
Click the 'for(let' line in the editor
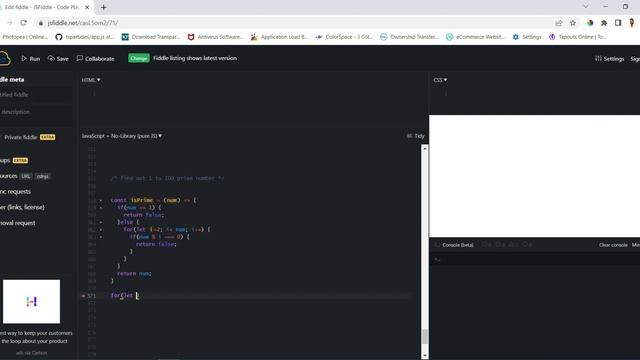(x=124, y=296)
